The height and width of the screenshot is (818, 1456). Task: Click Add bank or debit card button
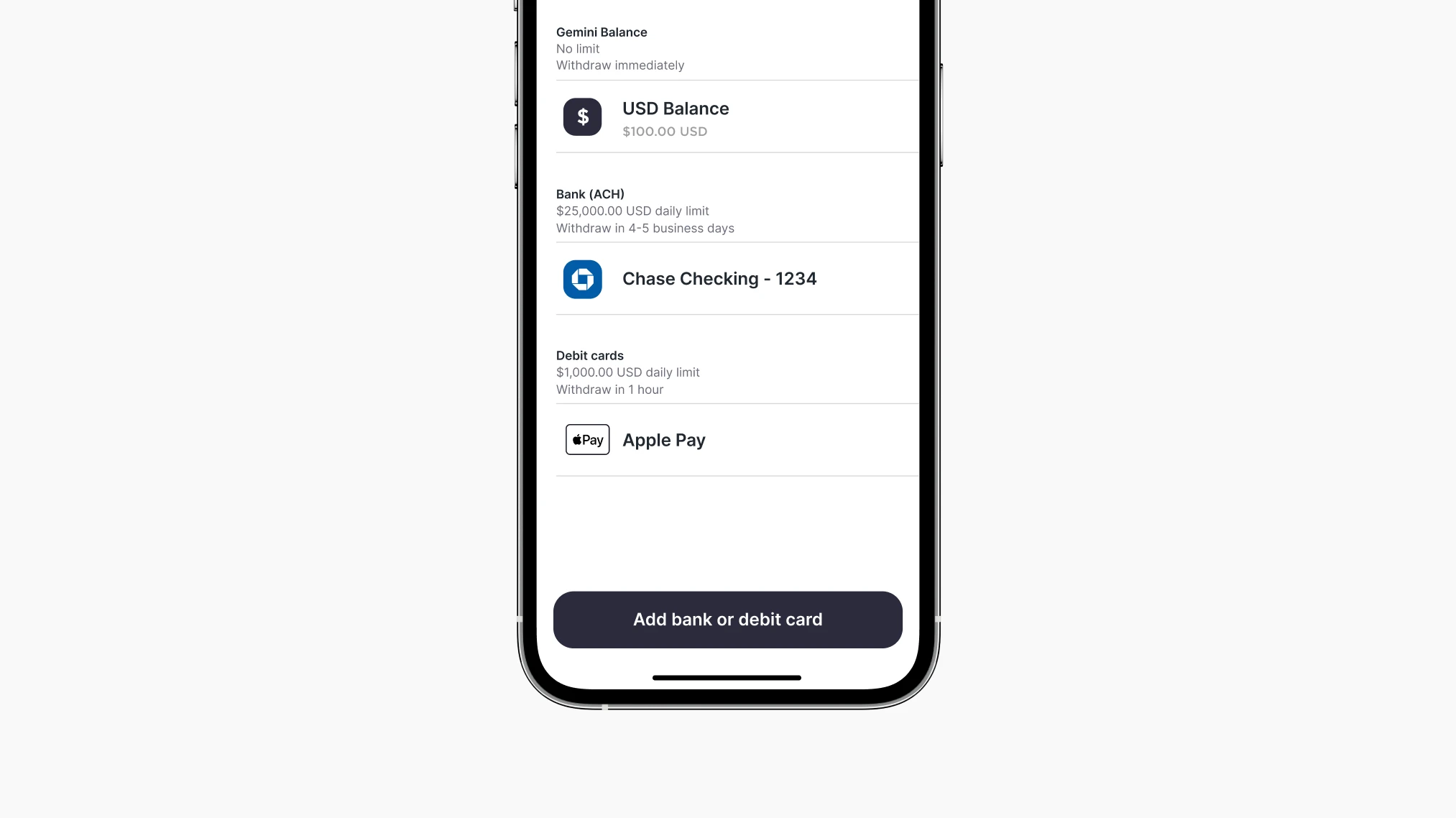click(x=728, y=619)
